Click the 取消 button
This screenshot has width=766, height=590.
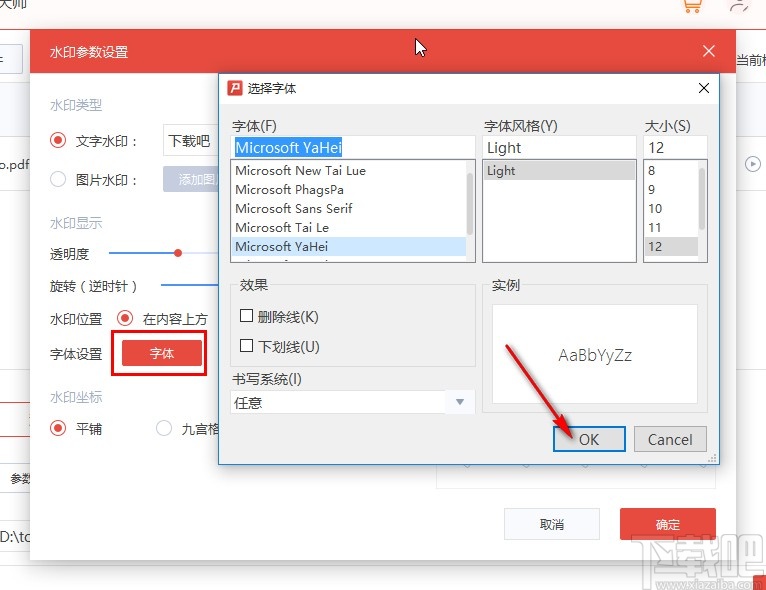pyautogui.click(x=552, y=524)
